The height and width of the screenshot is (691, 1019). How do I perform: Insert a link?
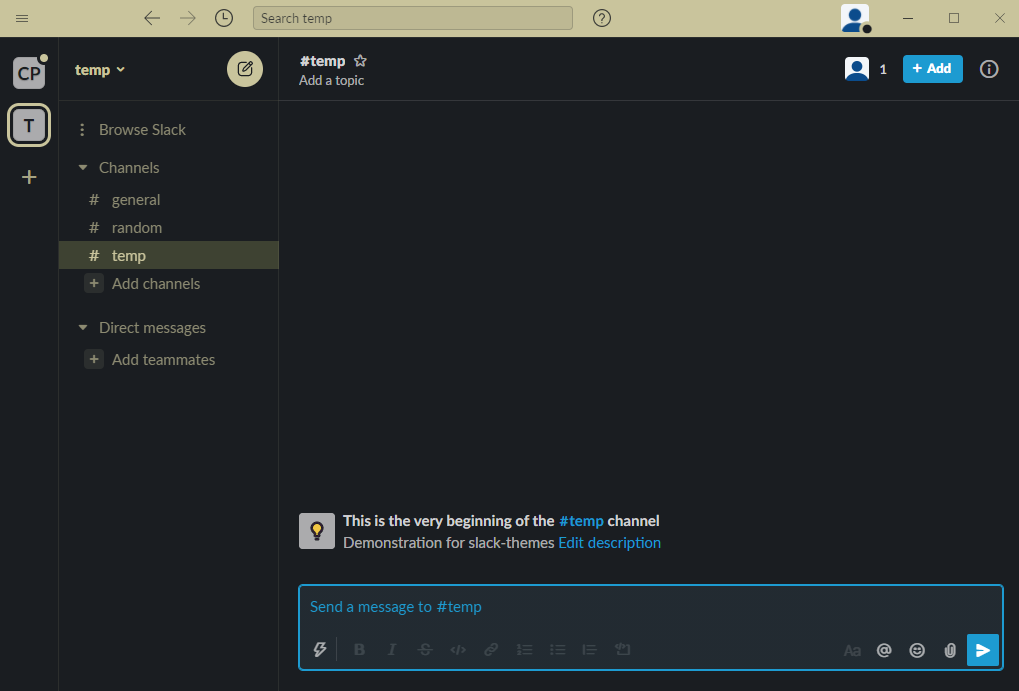click(x=491, y=649)
